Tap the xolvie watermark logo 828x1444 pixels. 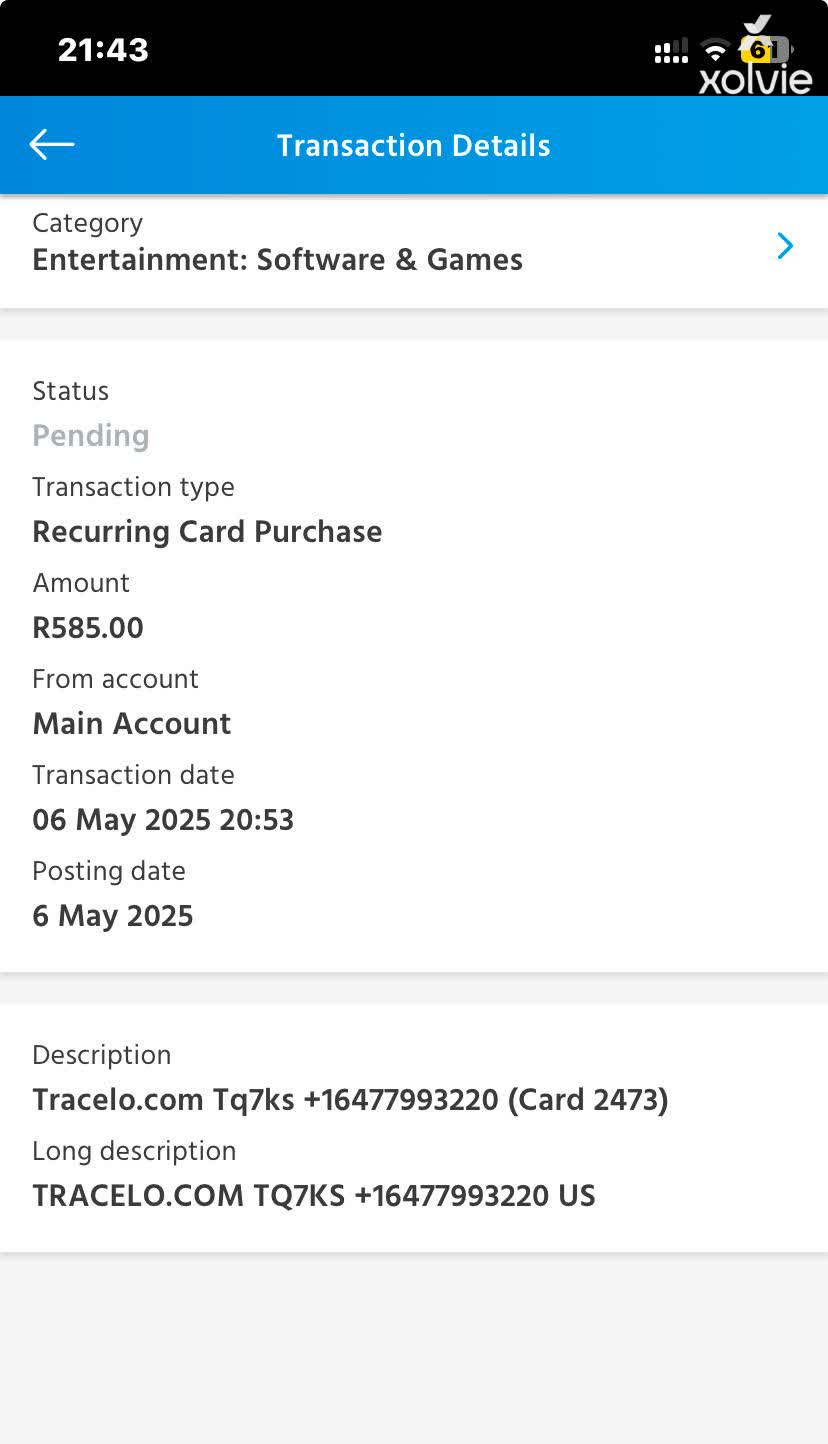tap(757, 79)
